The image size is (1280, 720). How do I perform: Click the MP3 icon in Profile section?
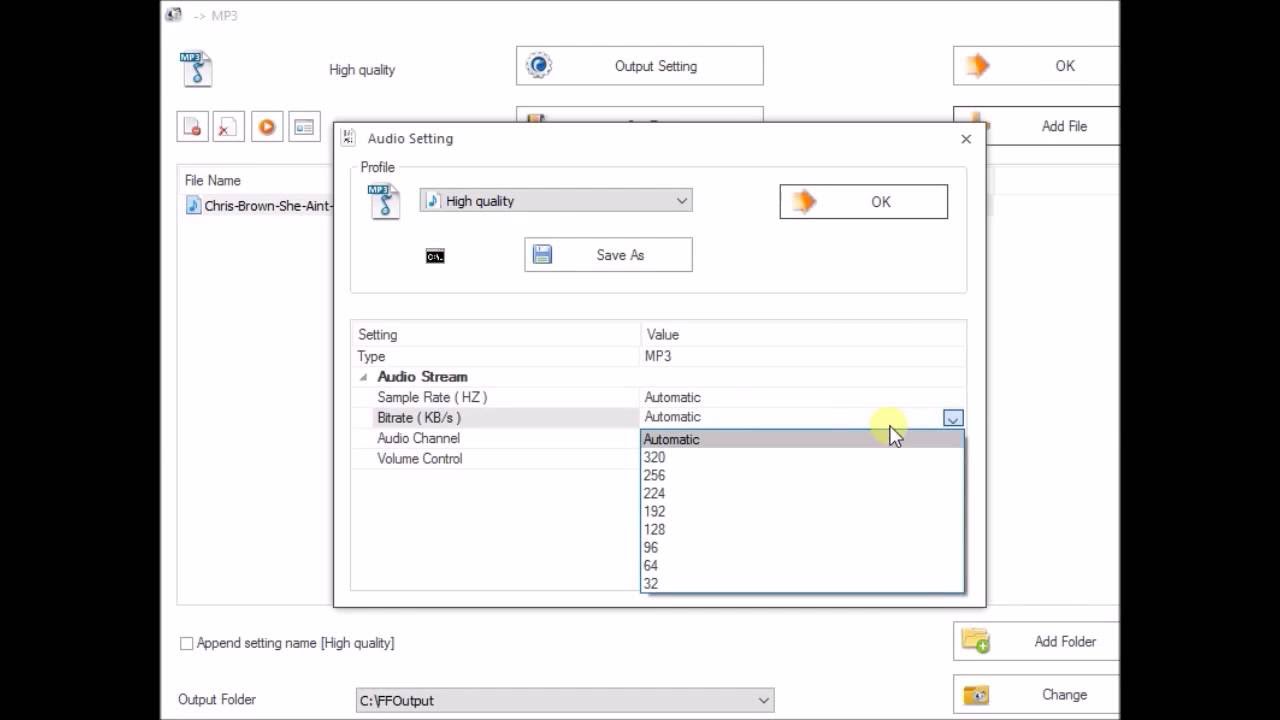coord(384,201)
